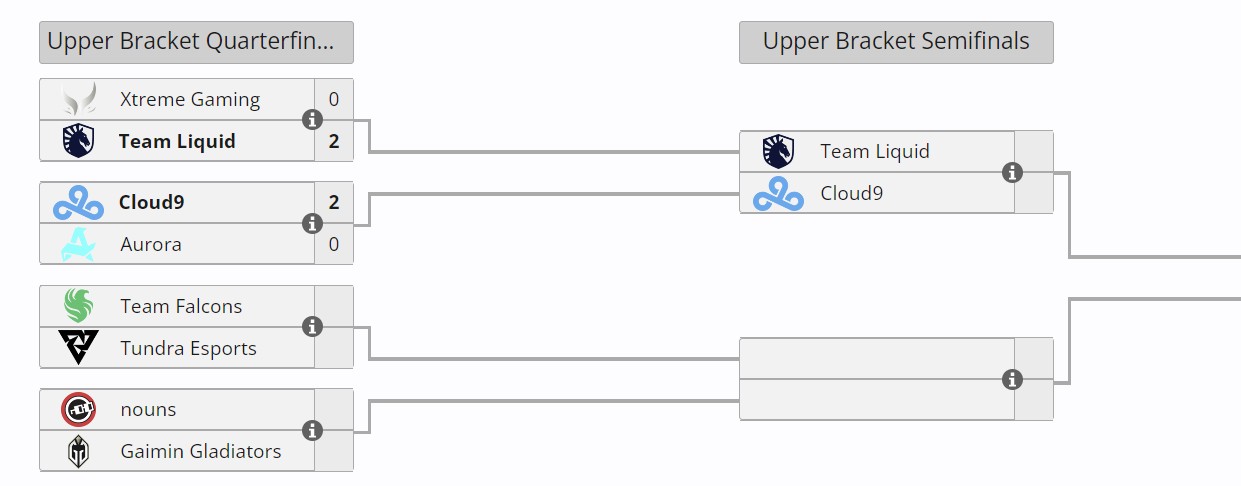Screen dimensions: 1241x486
Task: Open match info for Cloud9 vs Aurora
Action: [x=312, y=223]
